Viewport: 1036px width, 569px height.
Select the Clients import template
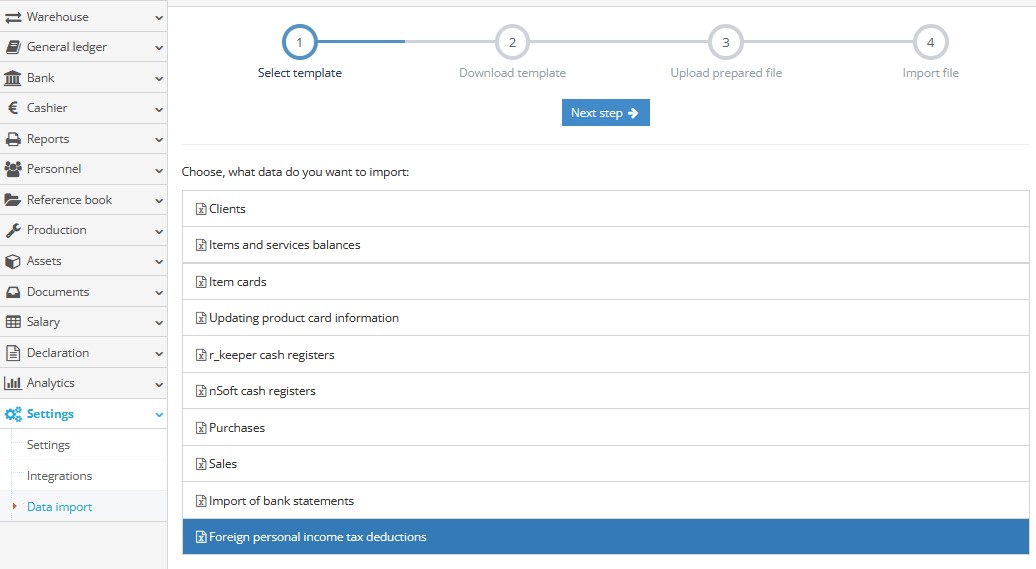coord(227,209)
